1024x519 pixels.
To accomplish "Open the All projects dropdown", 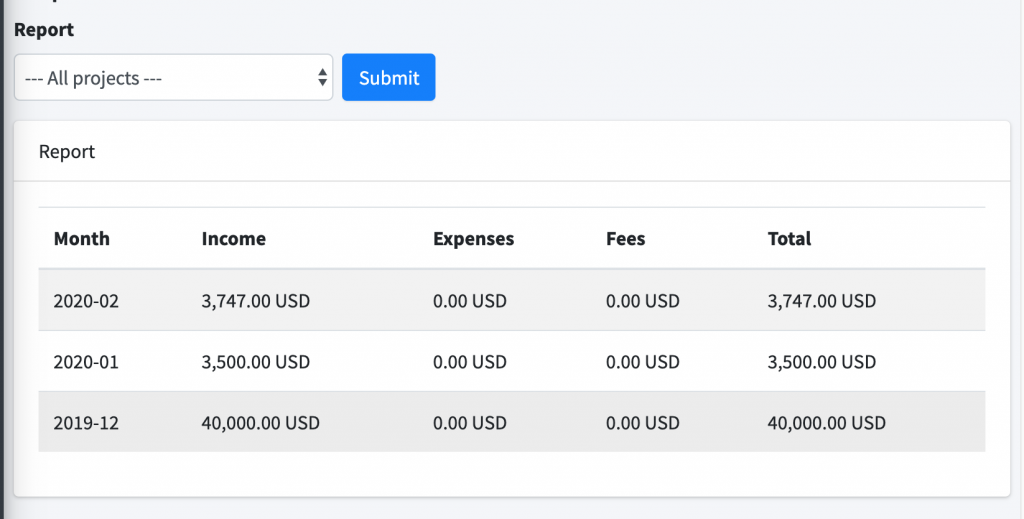I will tap(173, 78).
